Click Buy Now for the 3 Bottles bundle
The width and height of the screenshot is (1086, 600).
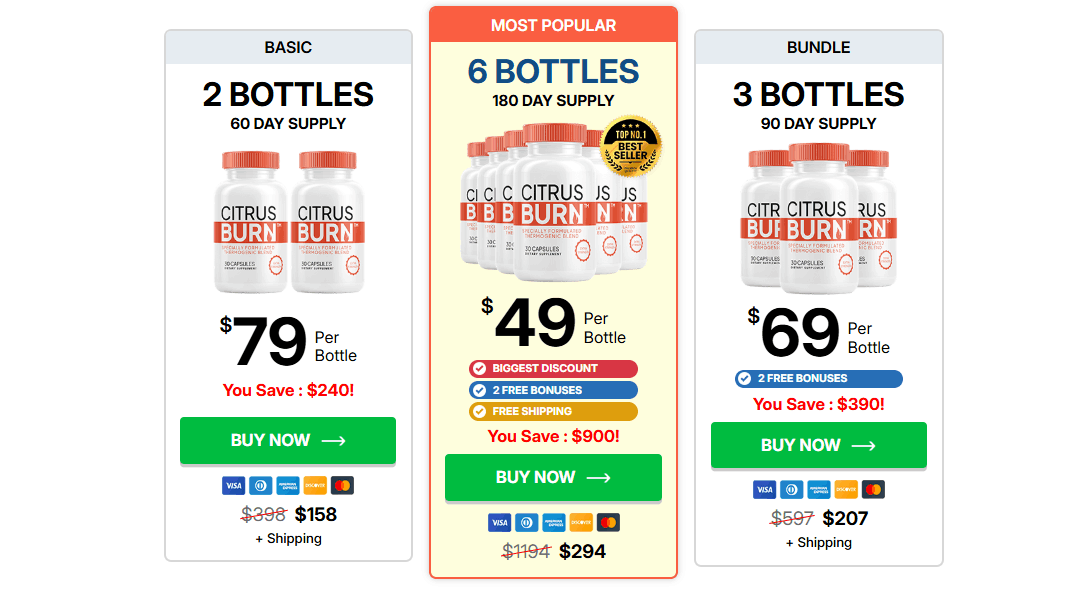pos(818,444)
